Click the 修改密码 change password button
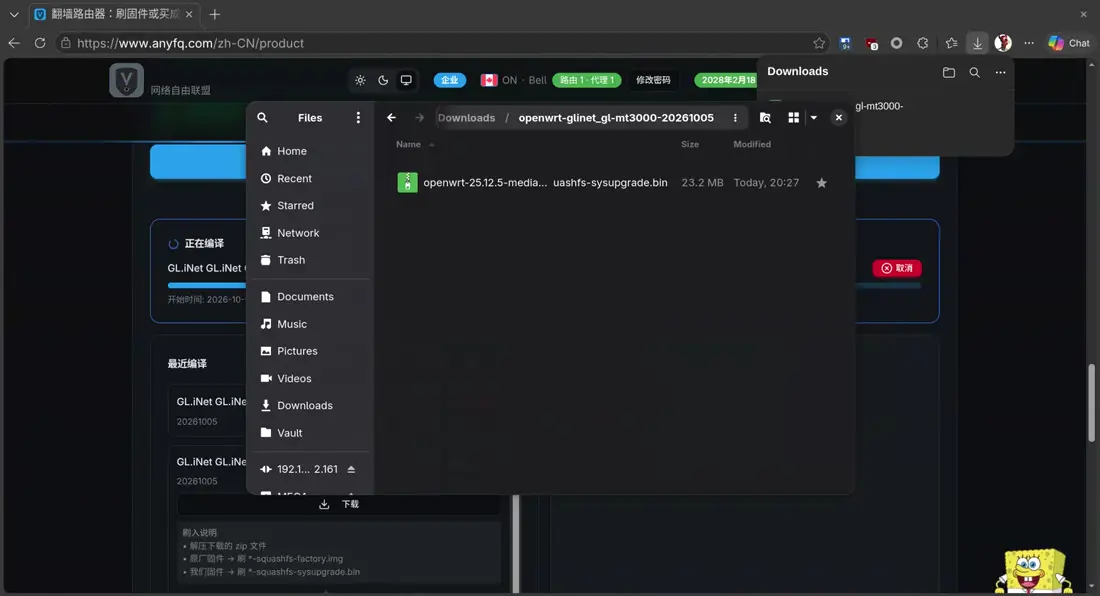This screenshot has width=1100, height=596. 653,80
